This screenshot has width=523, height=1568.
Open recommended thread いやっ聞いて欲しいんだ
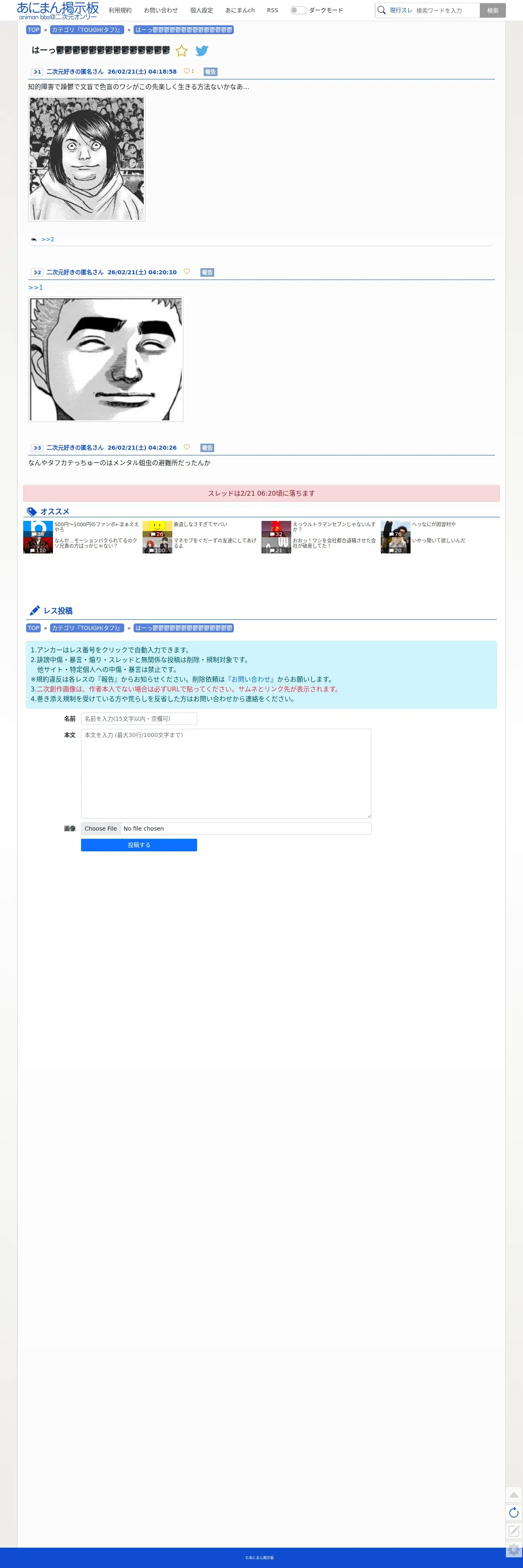438,540
